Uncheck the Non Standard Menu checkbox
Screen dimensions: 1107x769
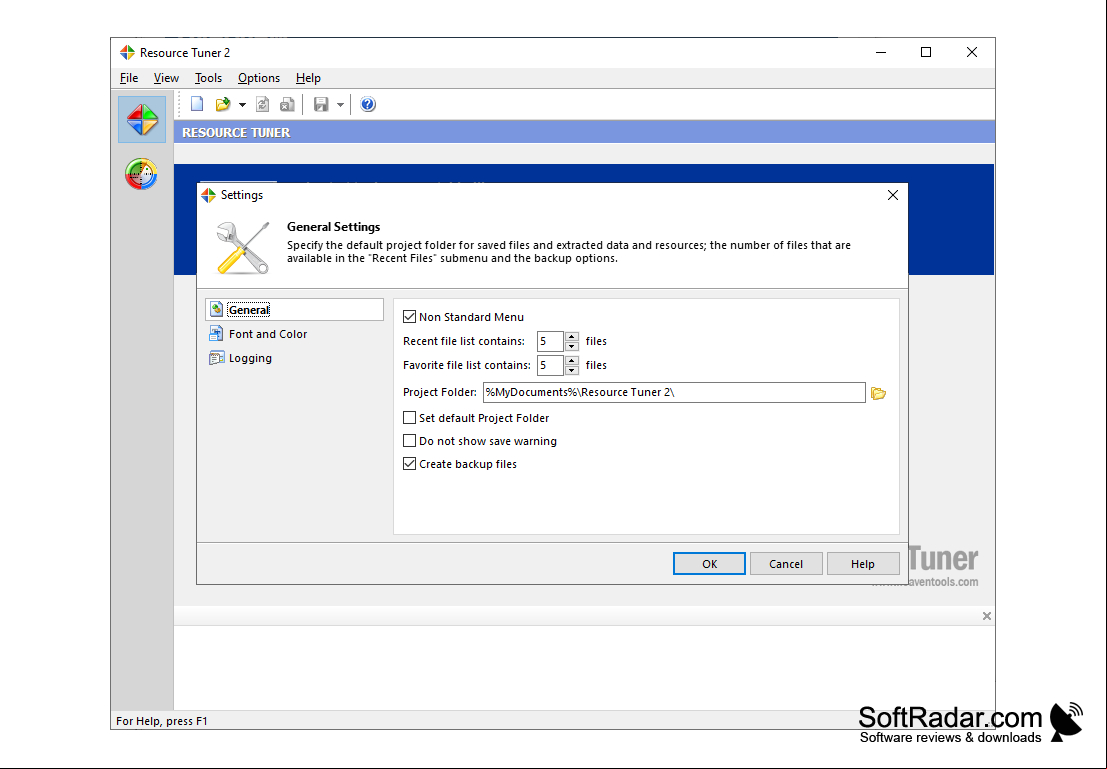coord(409,317)
